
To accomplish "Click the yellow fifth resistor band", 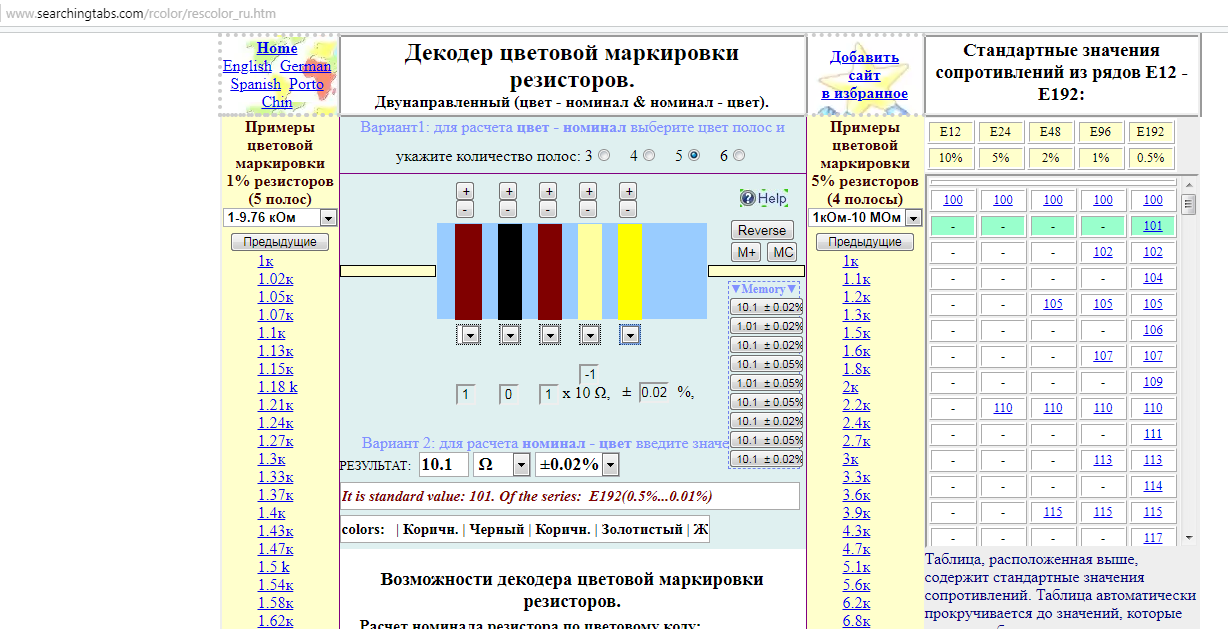I will point(629,270).
